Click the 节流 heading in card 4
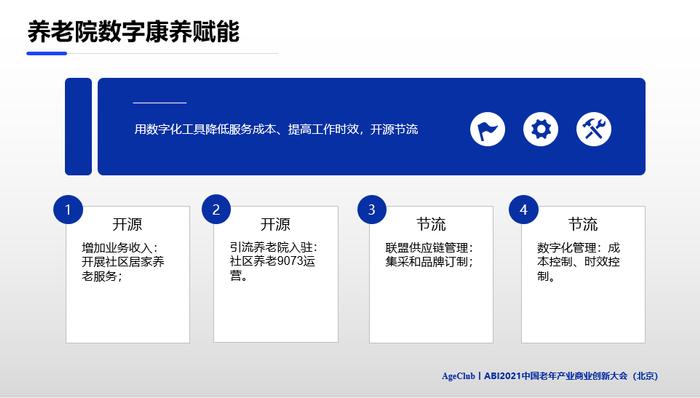The height and width of the screenshot is (398, 700). 583,224
